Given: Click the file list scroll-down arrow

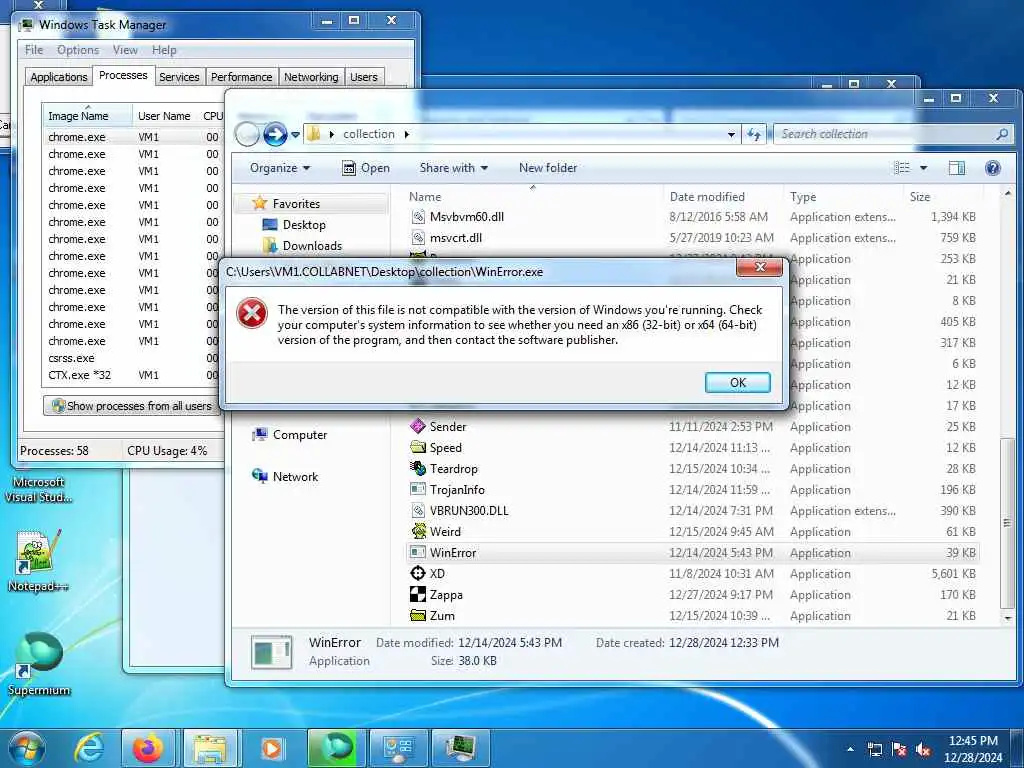Looking at the screenshot, I should tap(1008, 617).
